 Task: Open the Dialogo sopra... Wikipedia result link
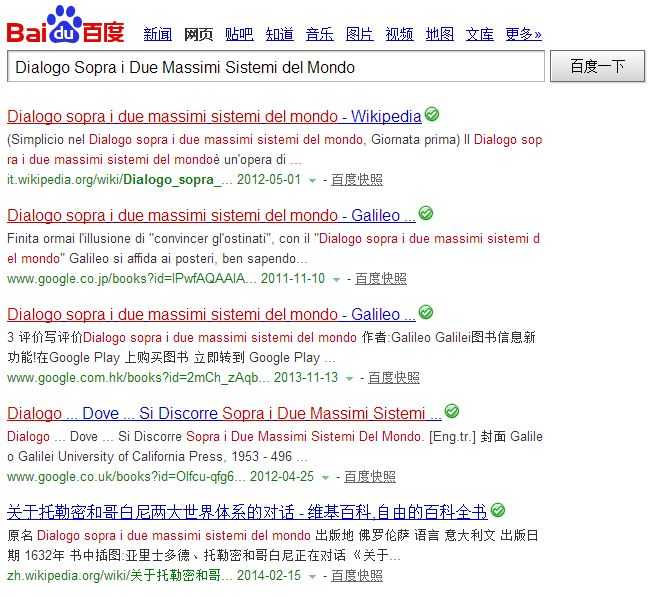tap(214, 116)
